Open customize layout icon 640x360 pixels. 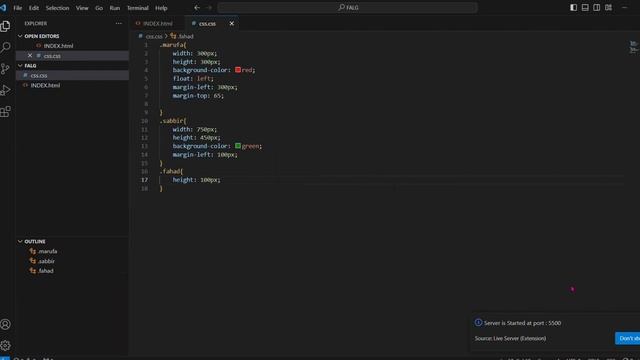point(609,7)
